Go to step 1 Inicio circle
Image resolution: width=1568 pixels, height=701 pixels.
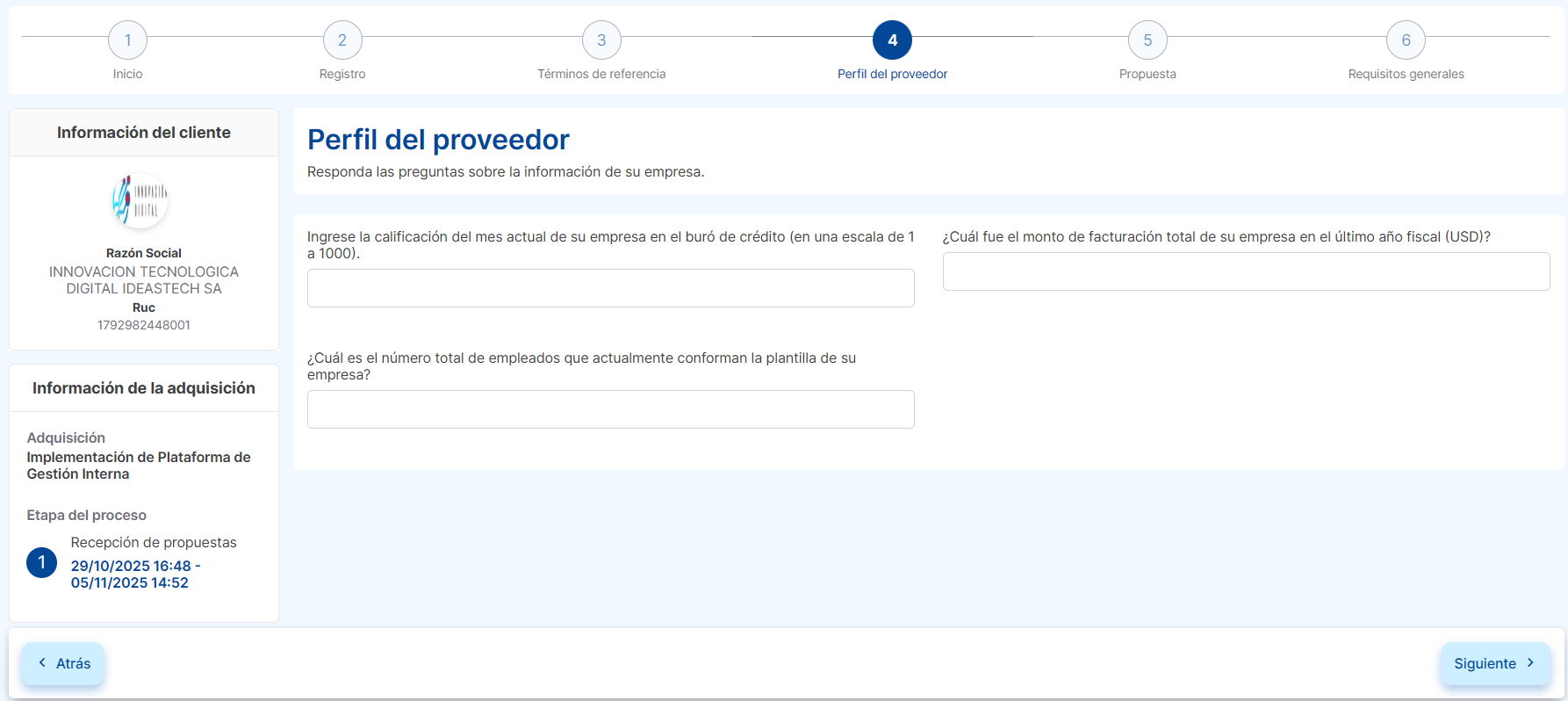[127, 40]
